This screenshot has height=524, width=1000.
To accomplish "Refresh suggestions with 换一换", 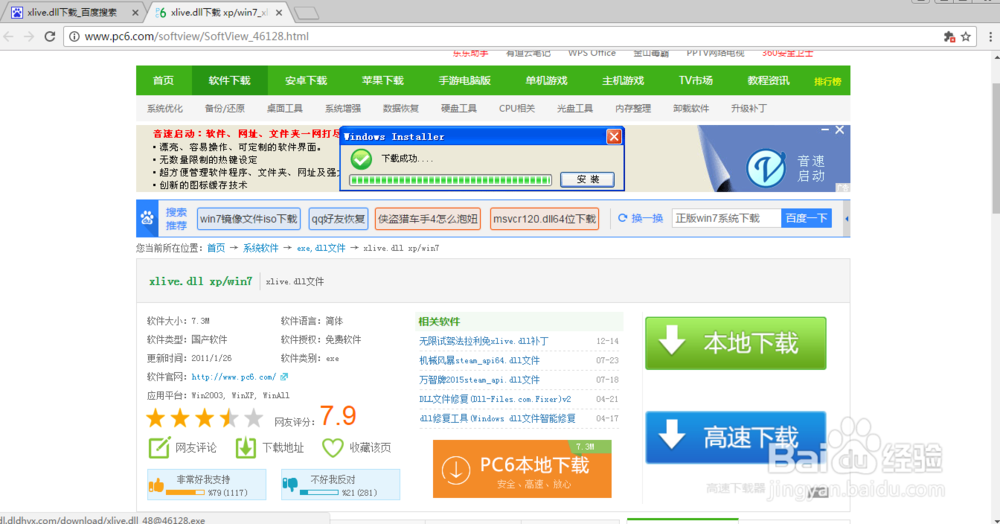I will click(x=640, y=218).
